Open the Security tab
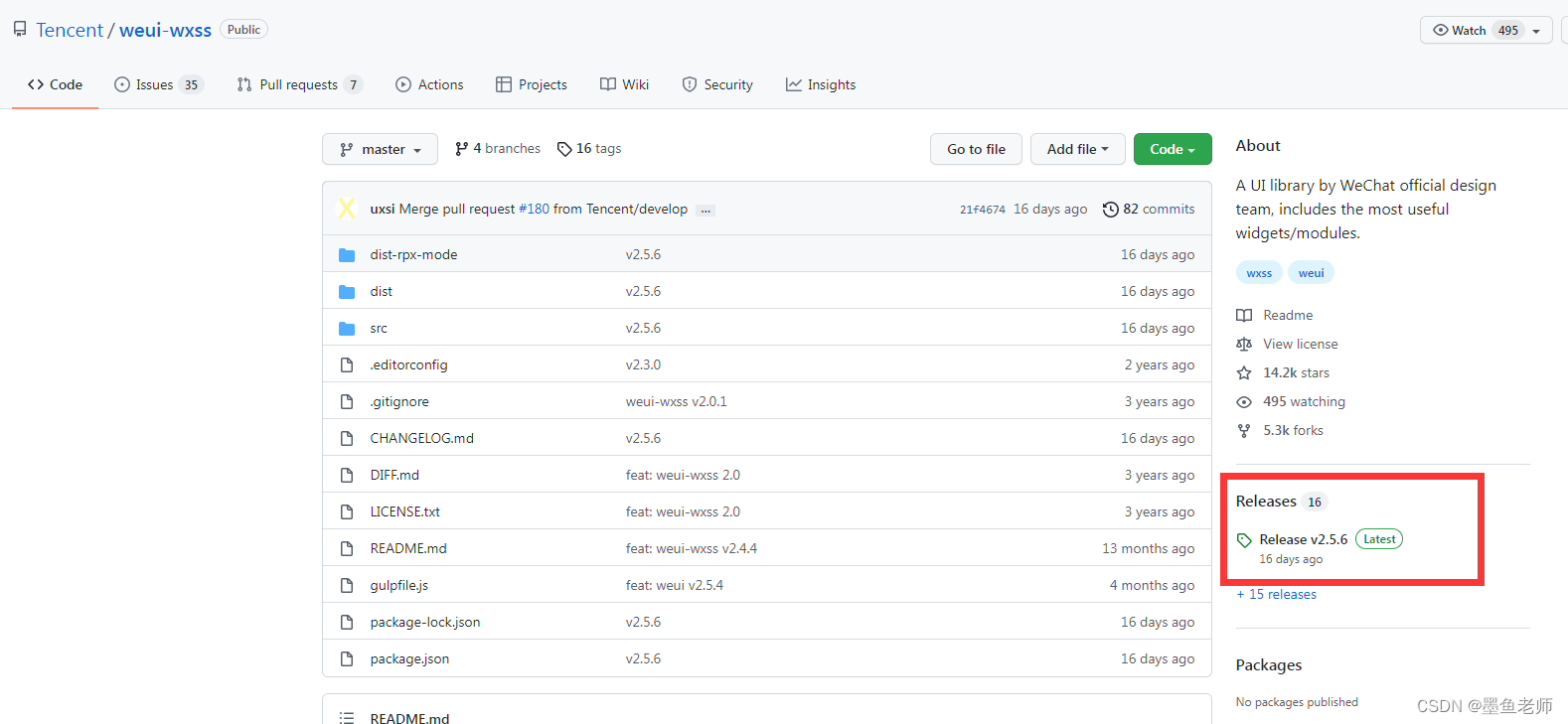 717,84
